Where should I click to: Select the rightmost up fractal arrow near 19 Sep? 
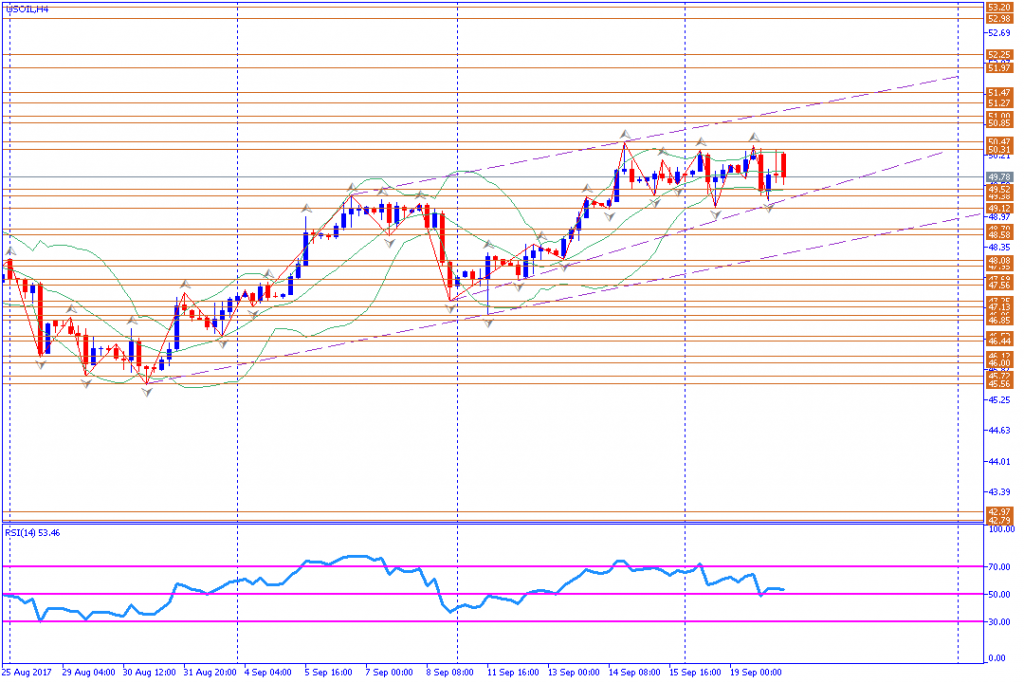753,136
